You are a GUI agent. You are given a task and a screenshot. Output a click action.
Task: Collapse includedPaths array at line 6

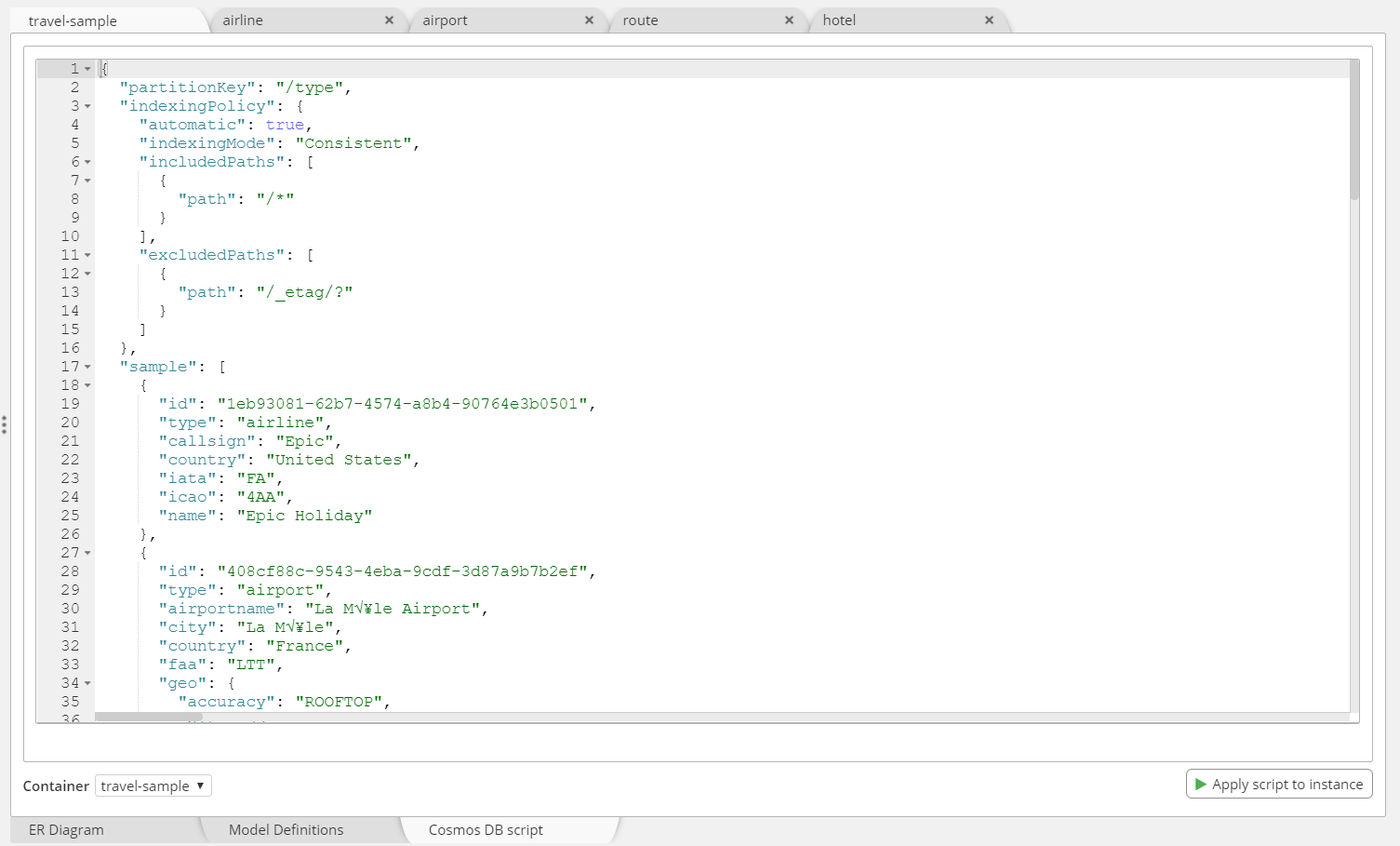87,162
